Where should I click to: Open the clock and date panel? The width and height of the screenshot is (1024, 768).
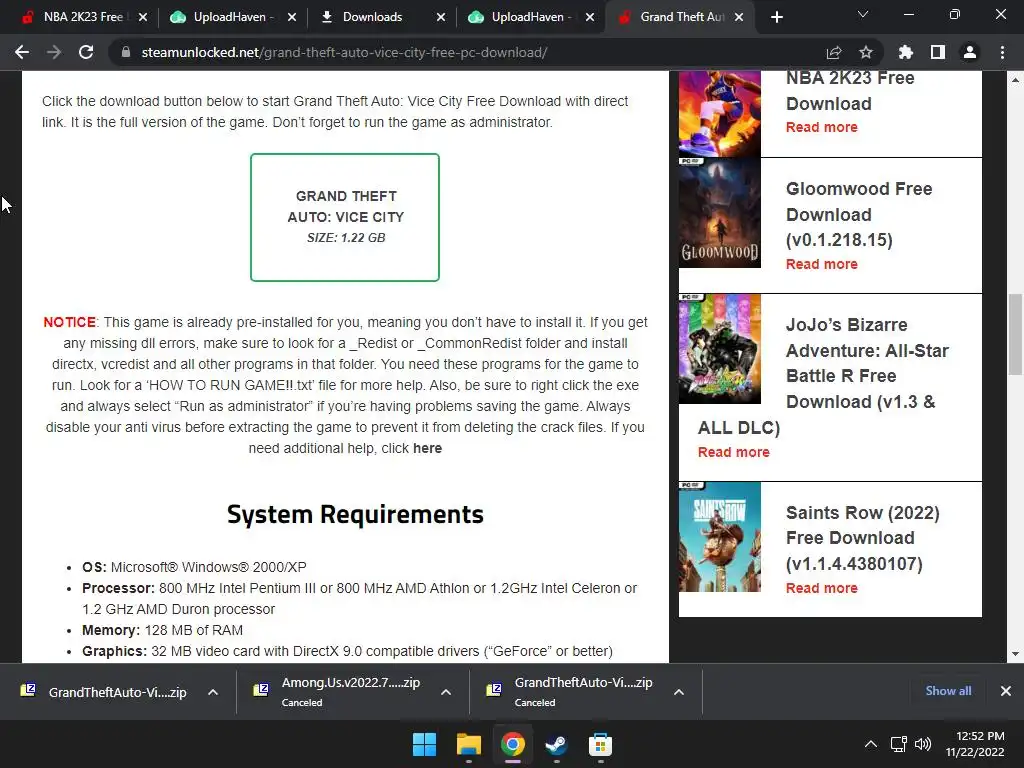click(975, 744)
